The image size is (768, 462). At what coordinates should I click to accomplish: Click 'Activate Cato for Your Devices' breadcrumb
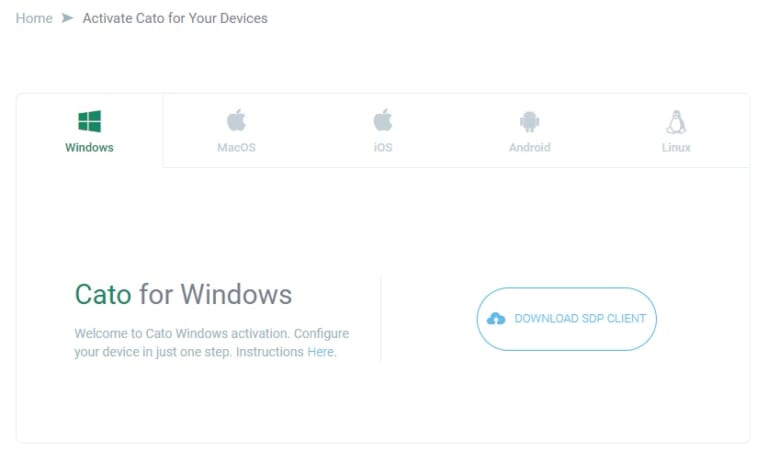[175, 18]
